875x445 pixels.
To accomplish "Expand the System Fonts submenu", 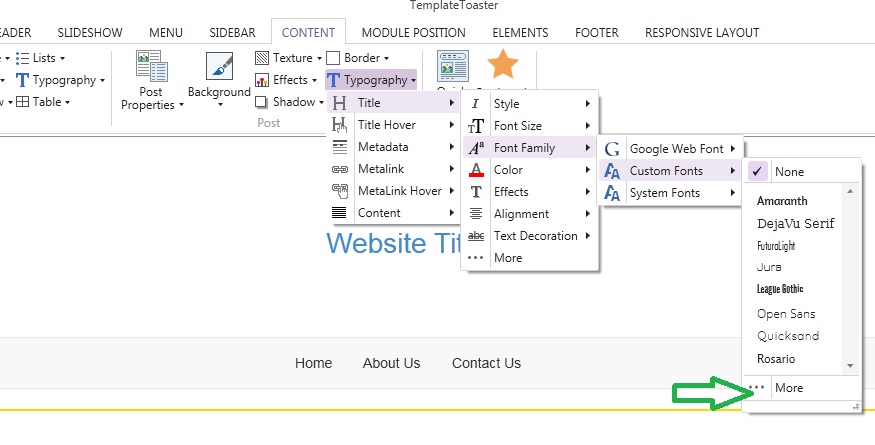I will (x=664, y=193).
